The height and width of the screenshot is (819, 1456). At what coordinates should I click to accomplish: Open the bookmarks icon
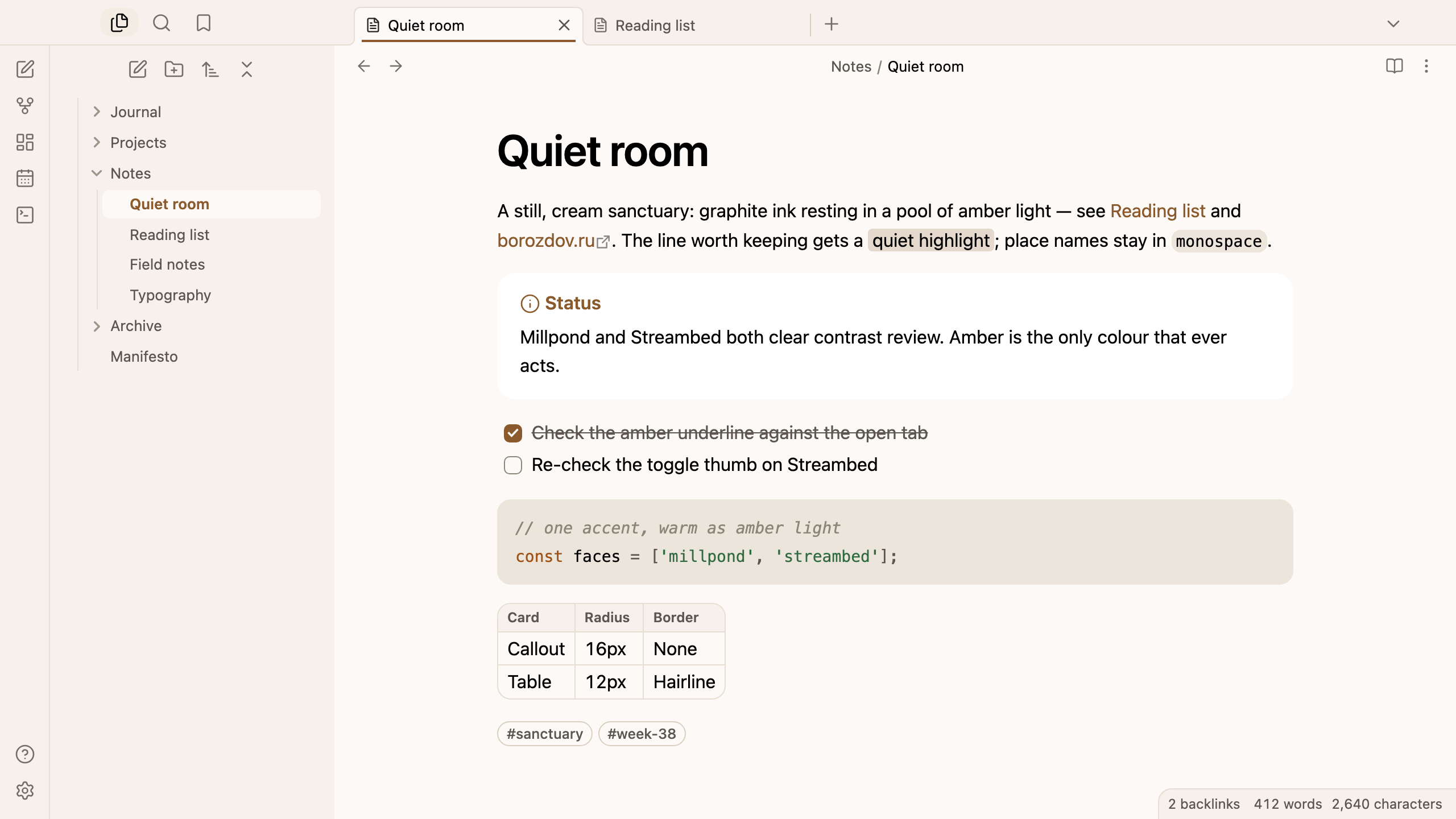tap(204, 23)
